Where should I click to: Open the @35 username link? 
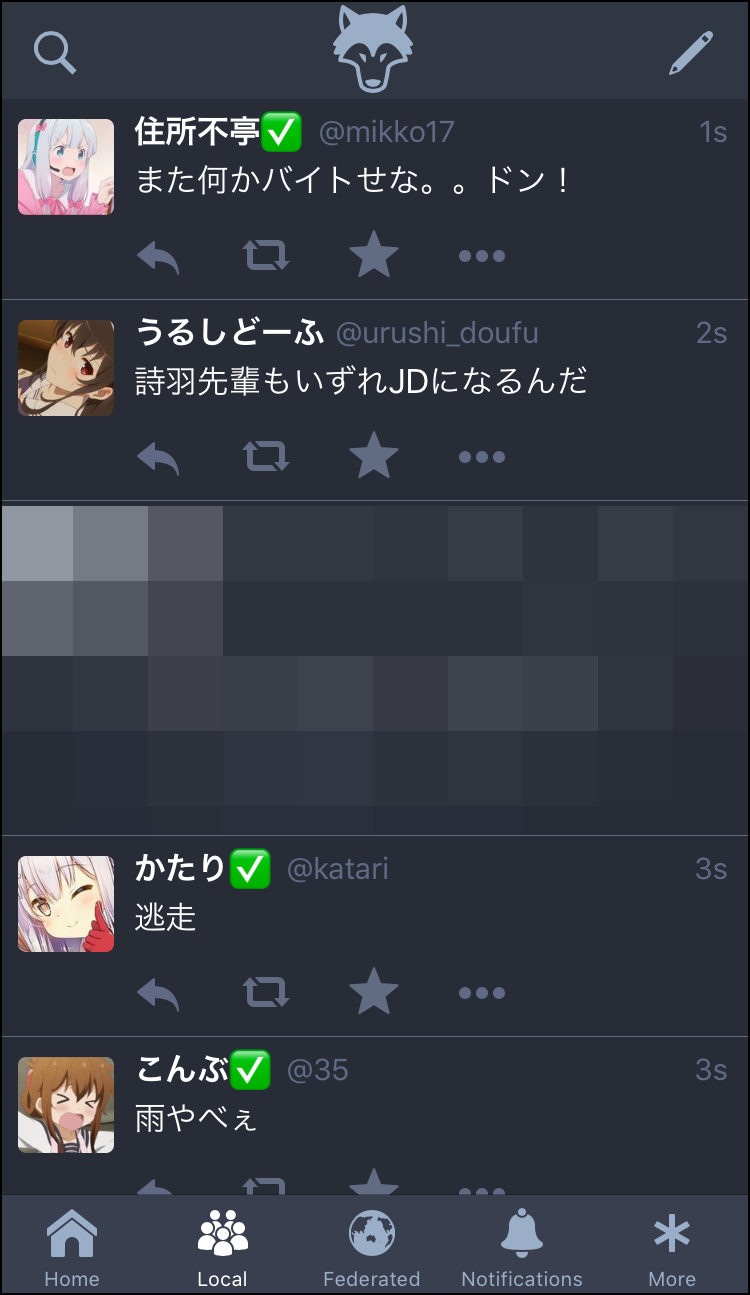coord(318,1071)
